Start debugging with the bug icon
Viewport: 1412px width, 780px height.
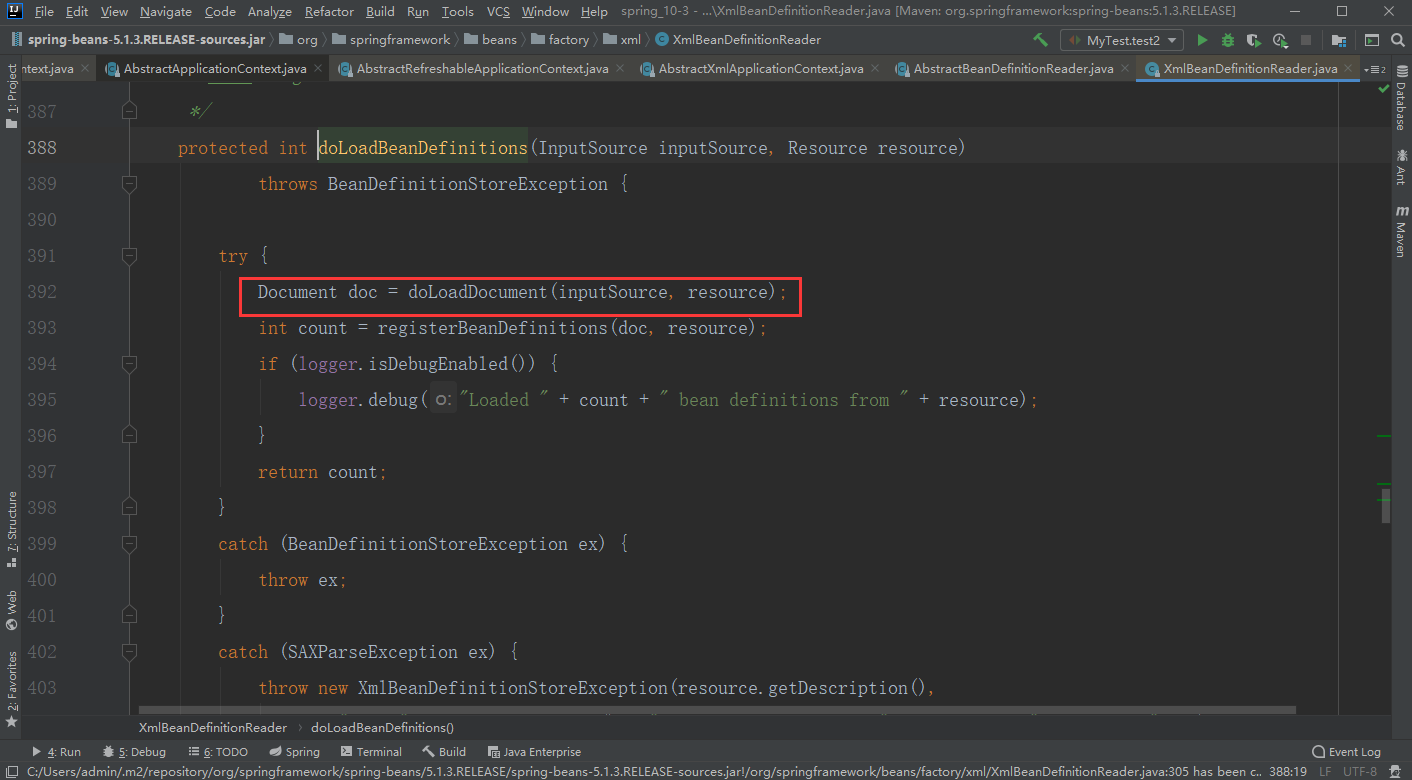[1228, 40]
